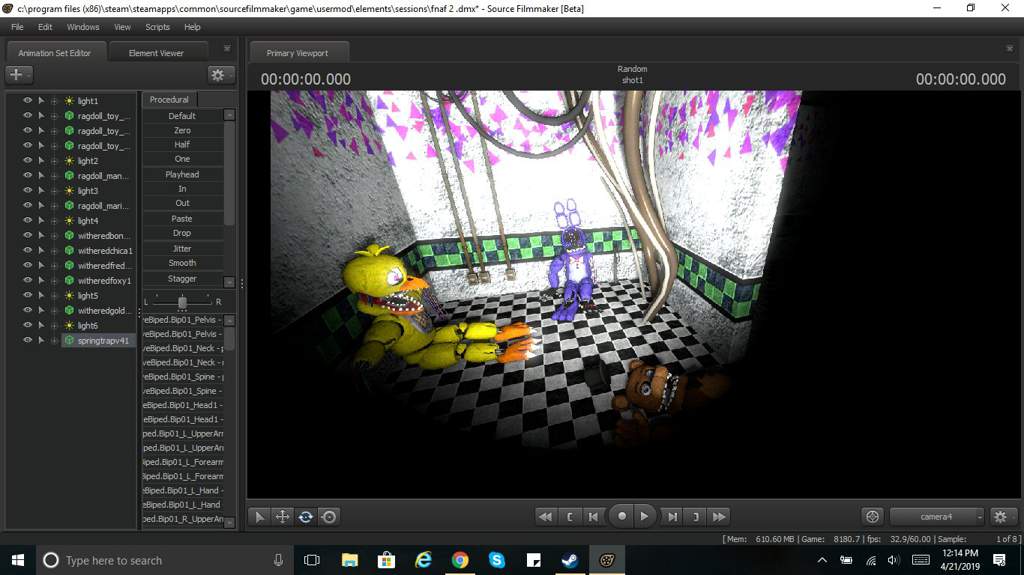Expand the light3 animation set triangle
Image resolution: width=1024 pixels, height=575 pixels.
(x=41, y=190)
